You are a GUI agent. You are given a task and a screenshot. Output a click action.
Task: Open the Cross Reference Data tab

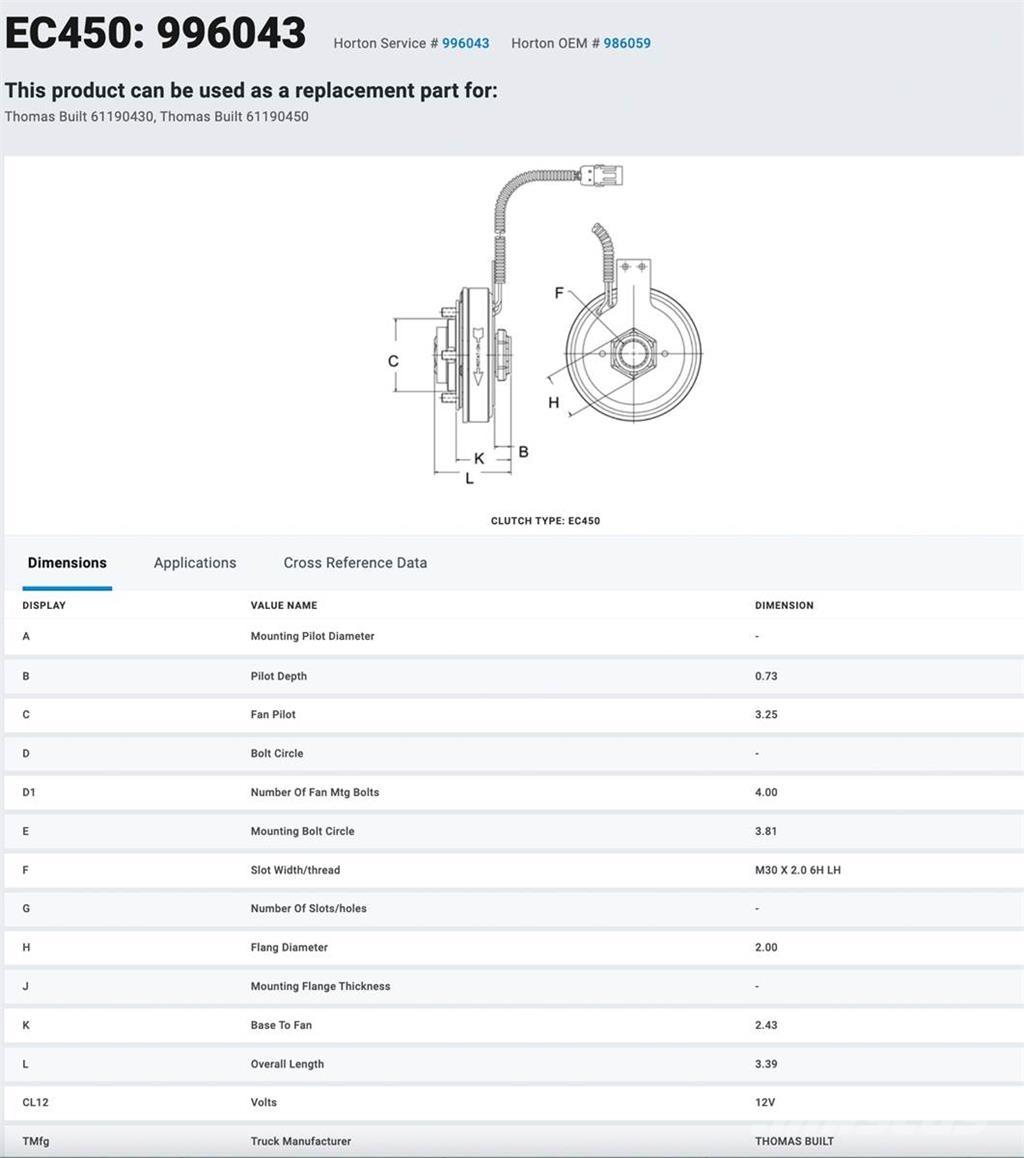pos(355,563)
